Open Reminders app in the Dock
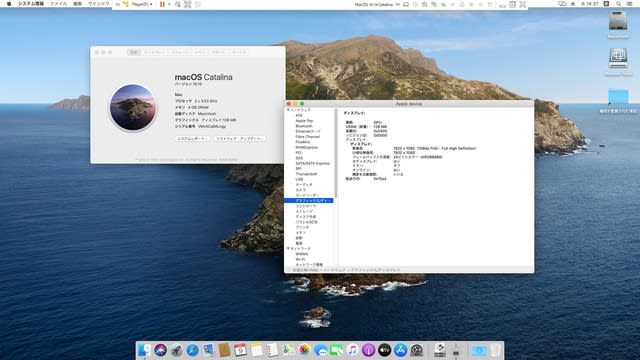Screen dimensions: 640x360 click(272, 350)
